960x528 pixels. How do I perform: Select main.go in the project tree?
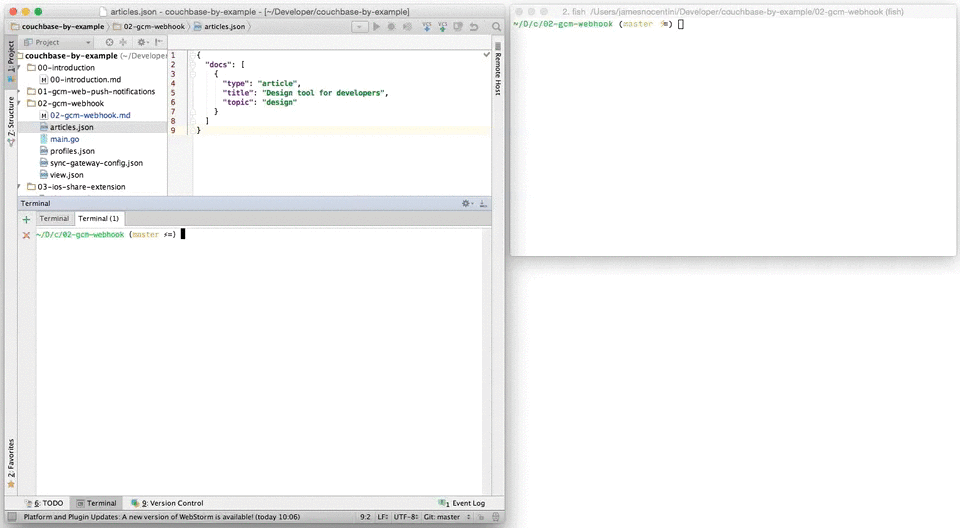[x=64, y=139]
